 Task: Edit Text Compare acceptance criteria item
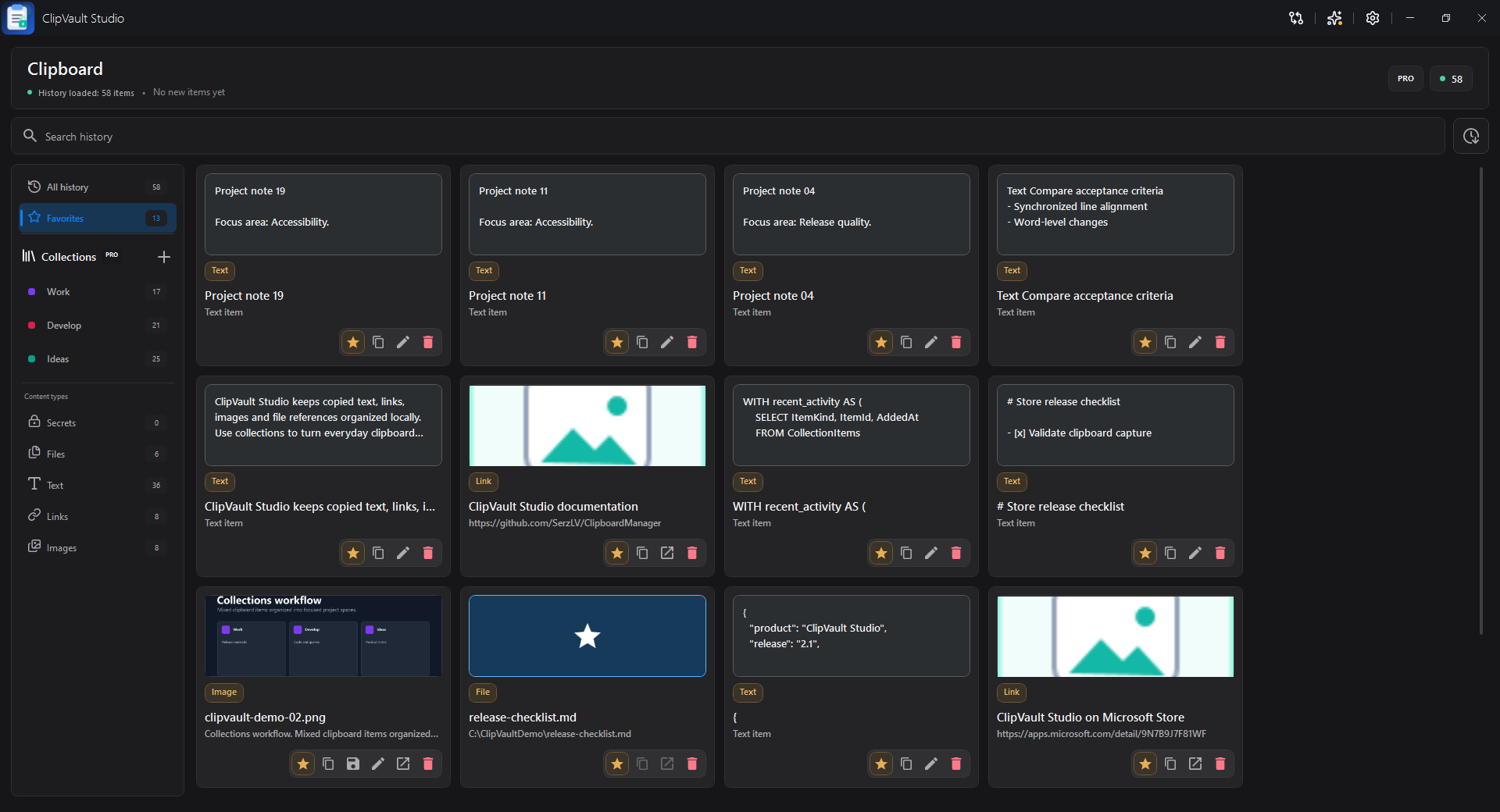pos(1195,342)
